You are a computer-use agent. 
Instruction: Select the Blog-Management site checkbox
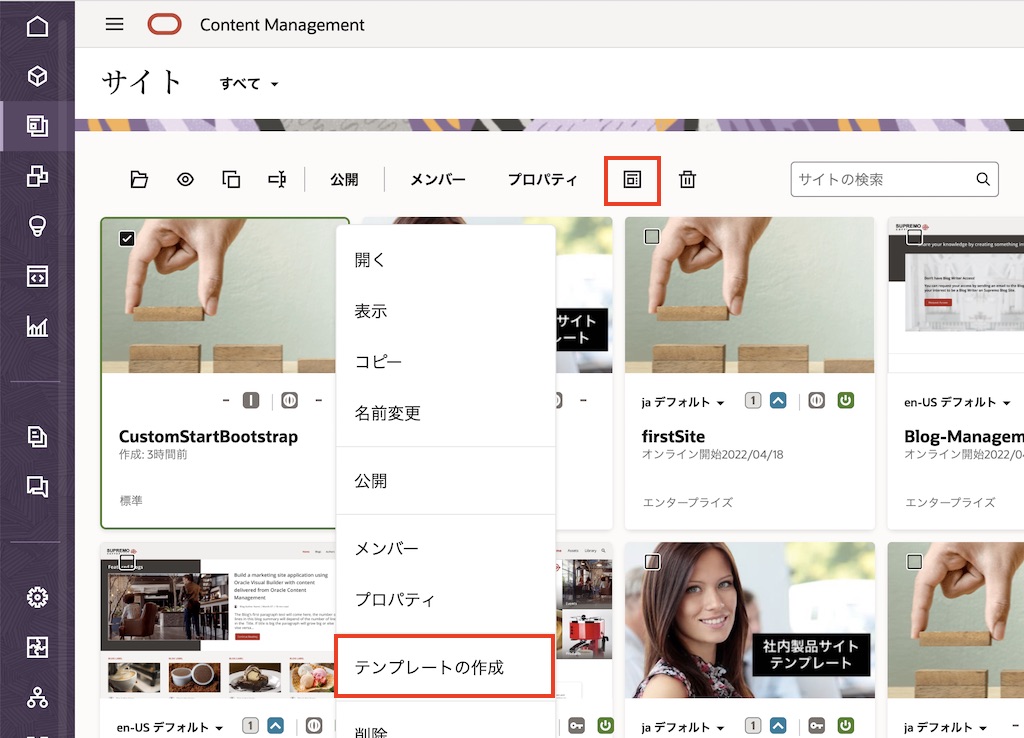click(x=914, y=237)
